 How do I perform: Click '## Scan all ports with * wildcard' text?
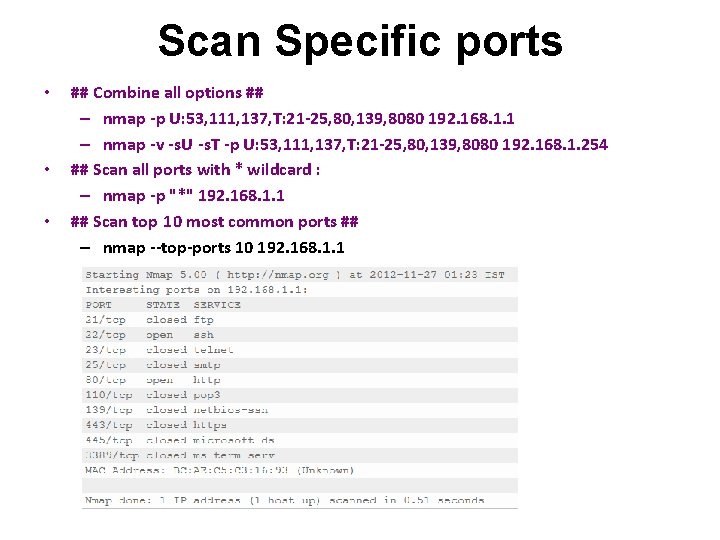tap(194, 170)
